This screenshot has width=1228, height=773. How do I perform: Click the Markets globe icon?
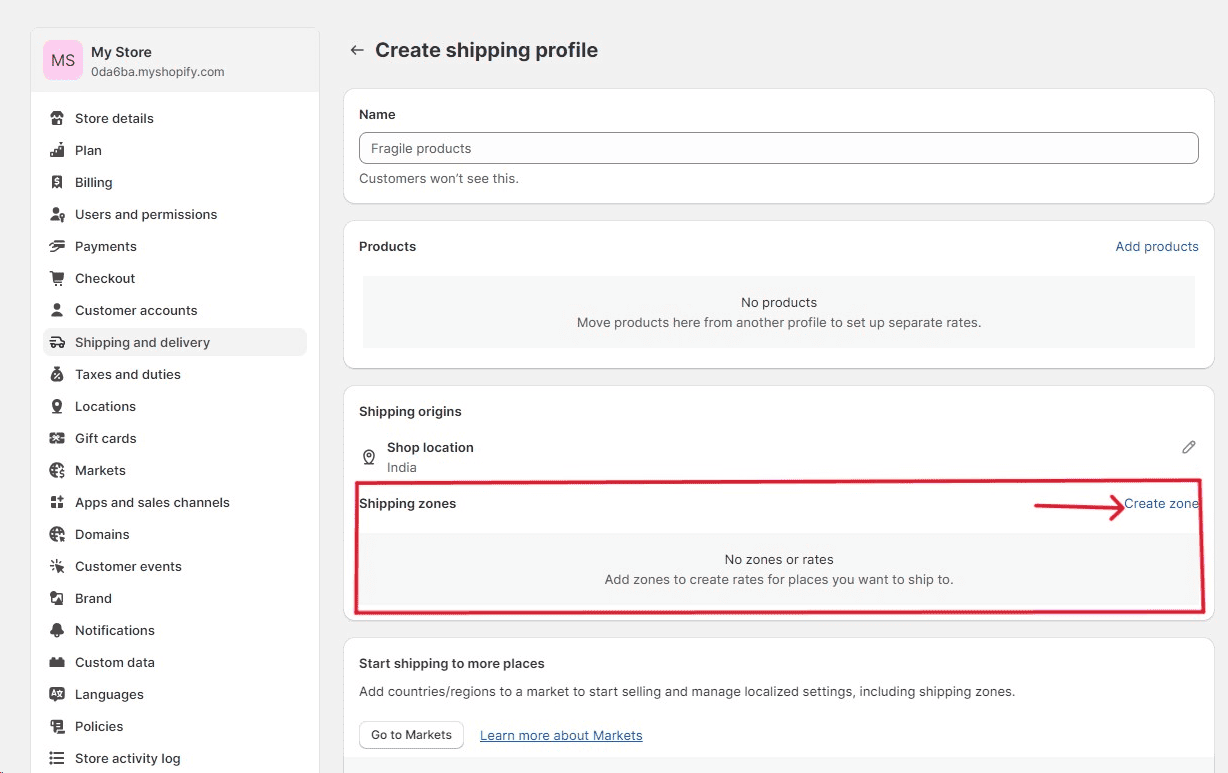(x=57, y=470)
